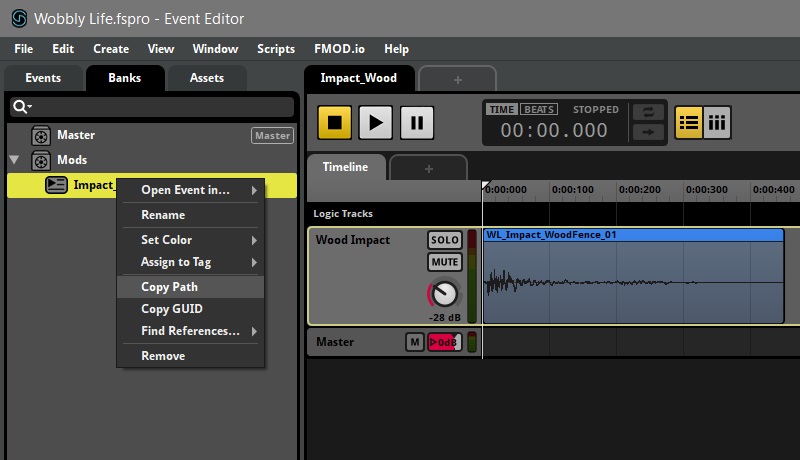Screen dimensions: 800x460
Task: Choose Remove from context menu
Action: (x=190, y=356)
